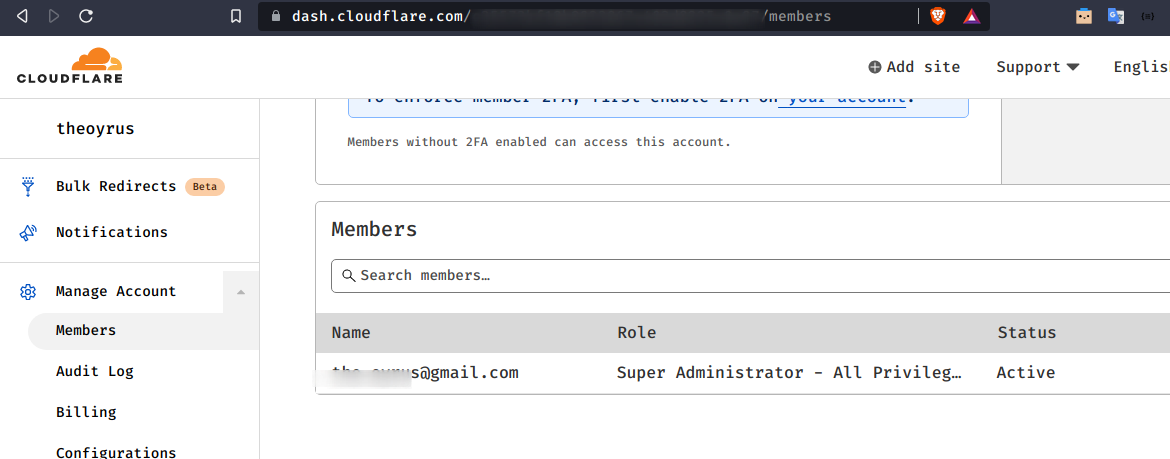Open Billing in sidebar
1170x459 pixels.
(x=86, y=412)
